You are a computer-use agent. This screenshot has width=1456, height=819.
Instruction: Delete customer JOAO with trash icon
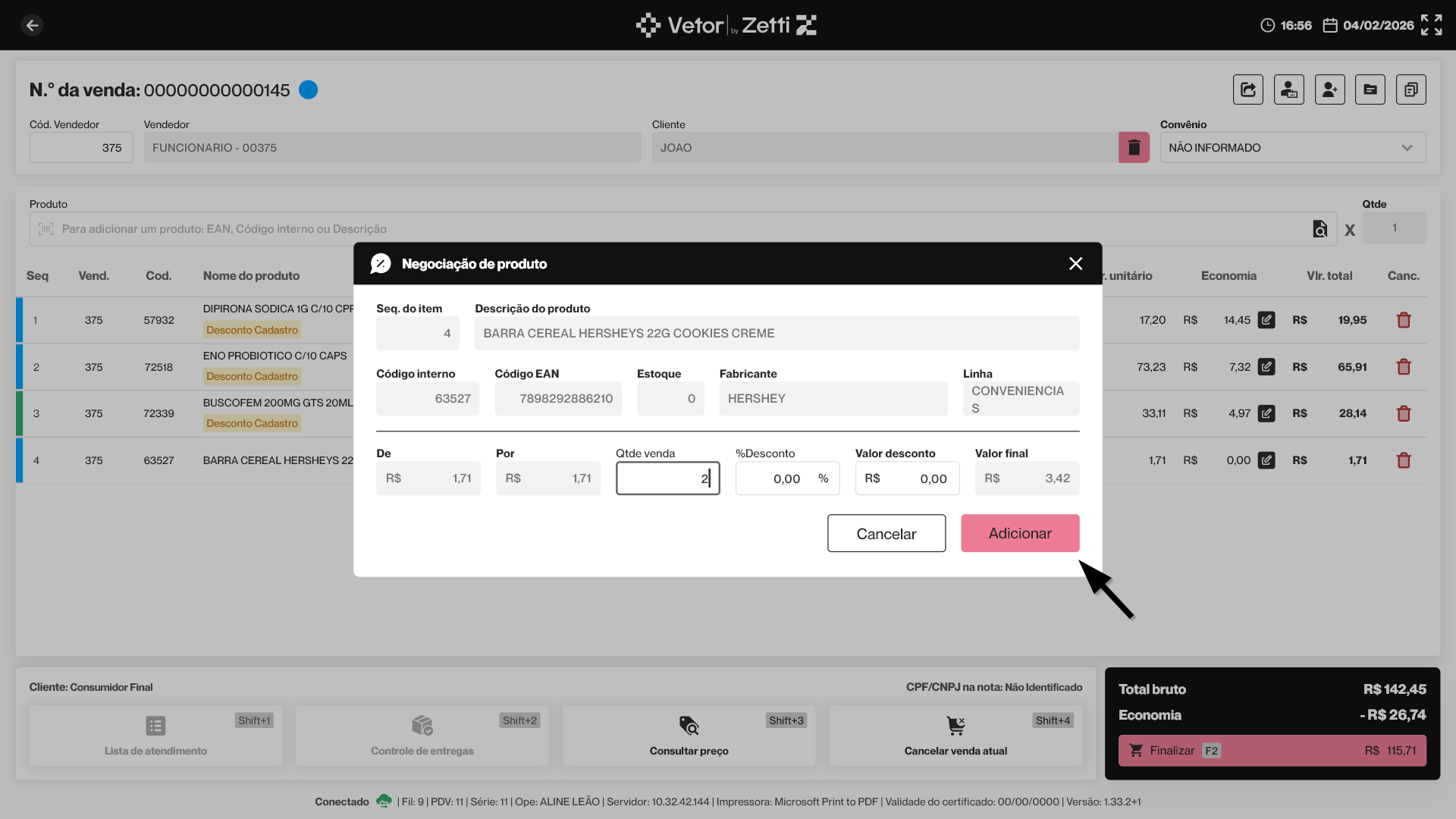(x=1134, y=147)
